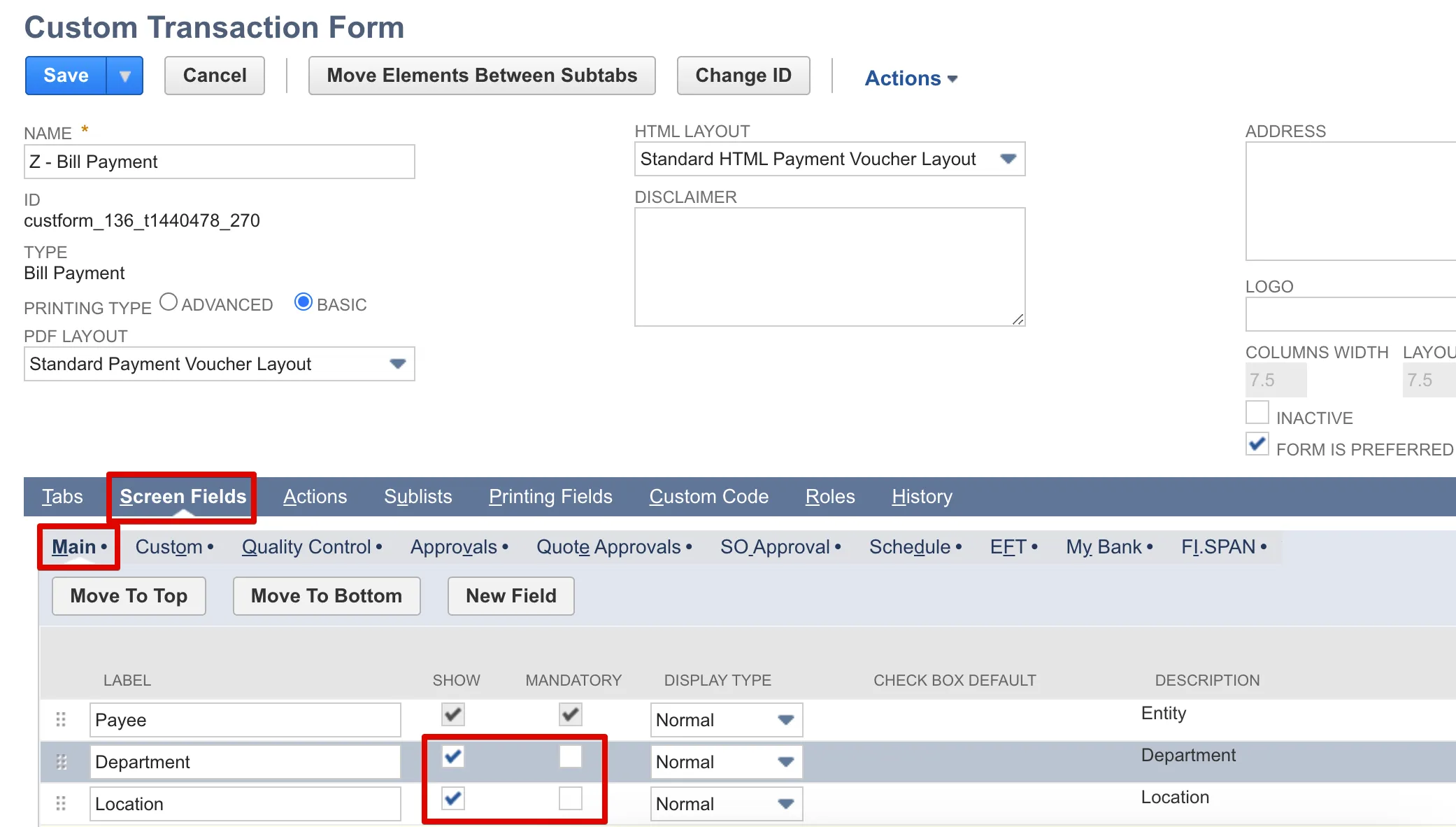Open the PDF Layout dropdown
Viewport: 1456px width, 827px height.
click(220, 364)
